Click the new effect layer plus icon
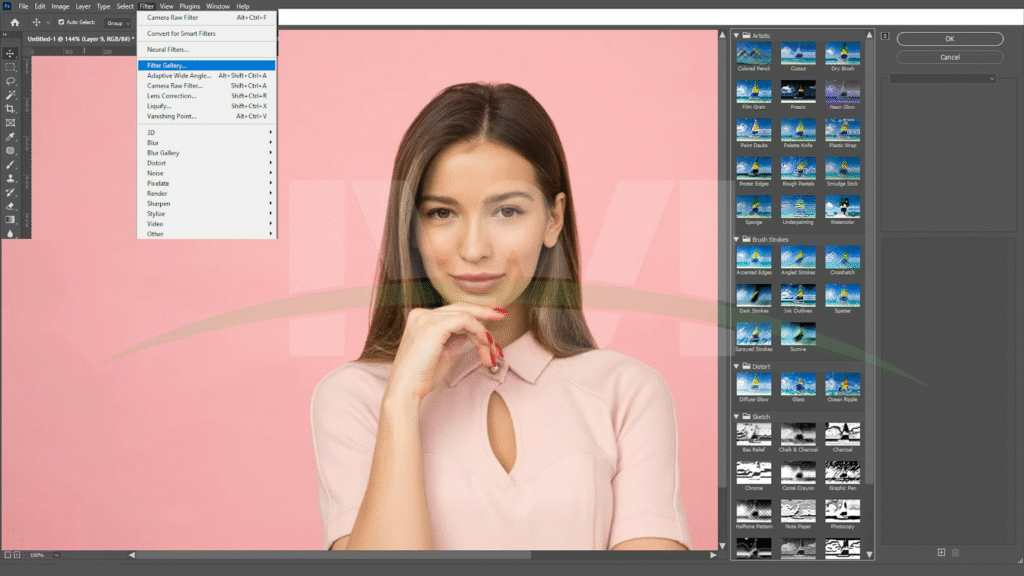Viewport: 1024px width, 576px height. 941,552
